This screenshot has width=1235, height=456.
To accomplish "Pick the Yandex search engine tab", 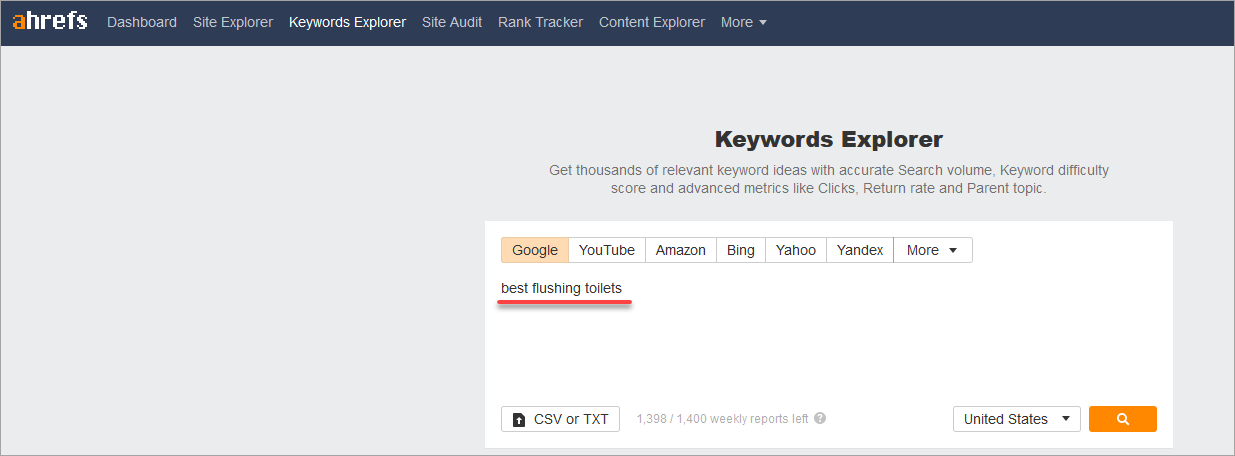I will point(860,250).
